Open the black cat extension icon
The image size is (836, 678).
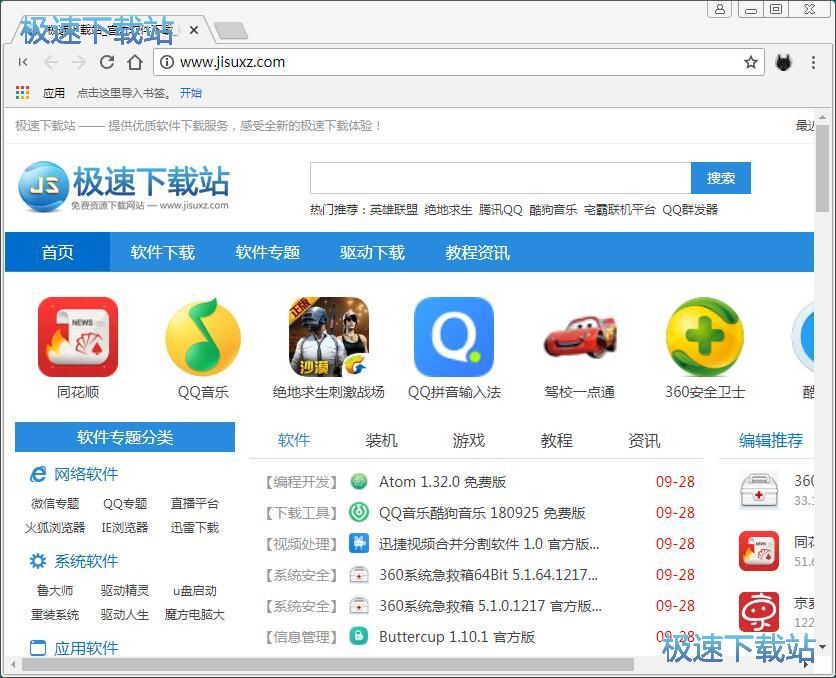coord(783,62)
